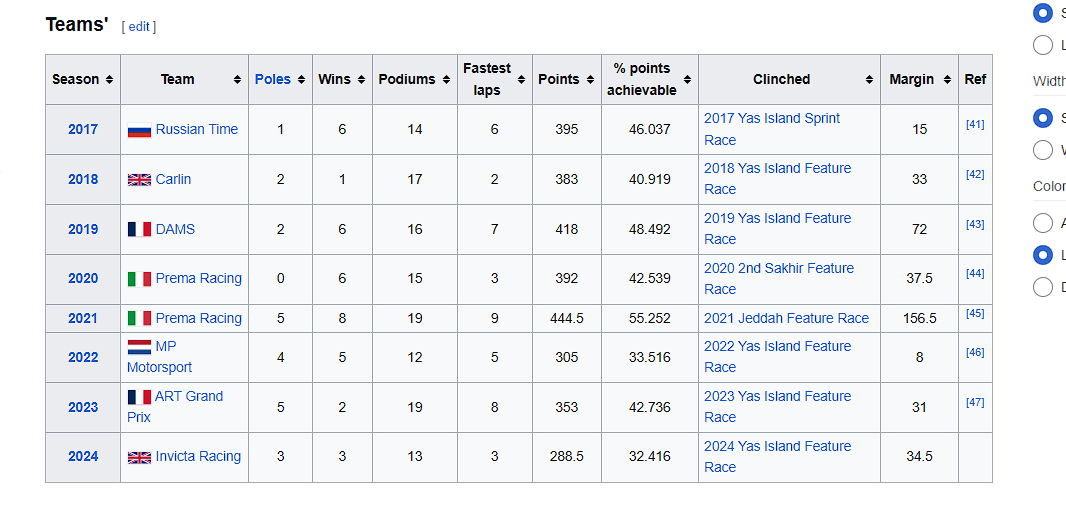Open 2021 Jeddah Feature Race link
This screenshot has height=505, width=1066.
[x=787, y=318]
